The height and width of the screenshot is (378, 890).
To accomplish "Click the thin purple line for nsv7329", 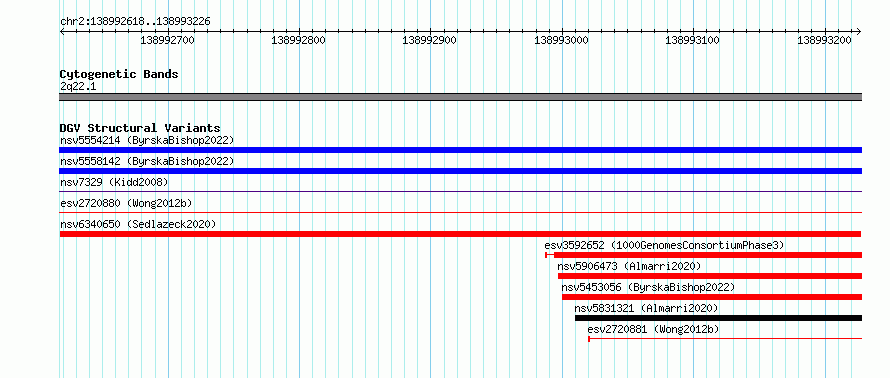I will click(x=460, y=191).
